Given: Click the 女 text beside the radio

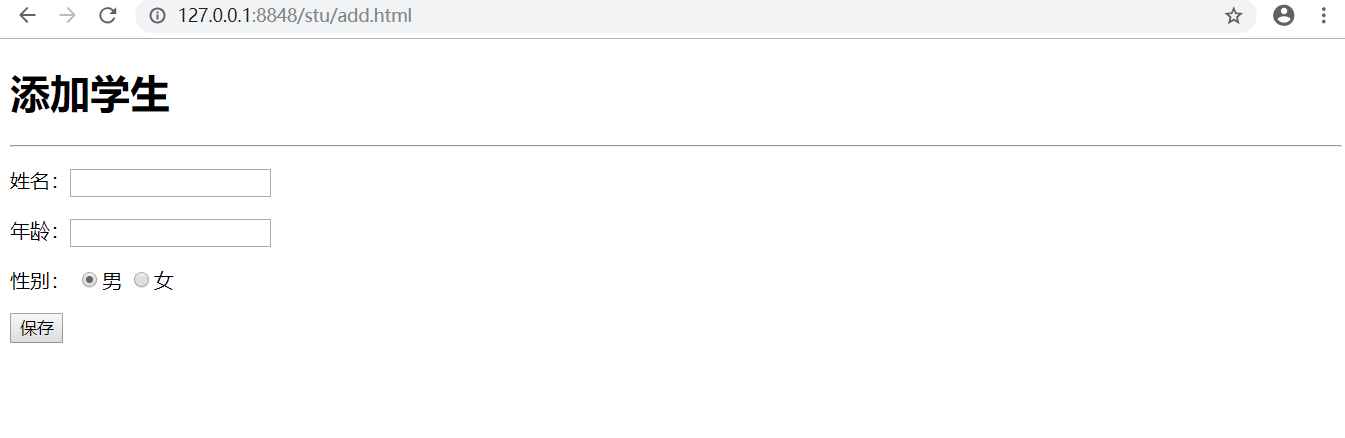Looking at the screenshot, I should [x=164, y=282].
